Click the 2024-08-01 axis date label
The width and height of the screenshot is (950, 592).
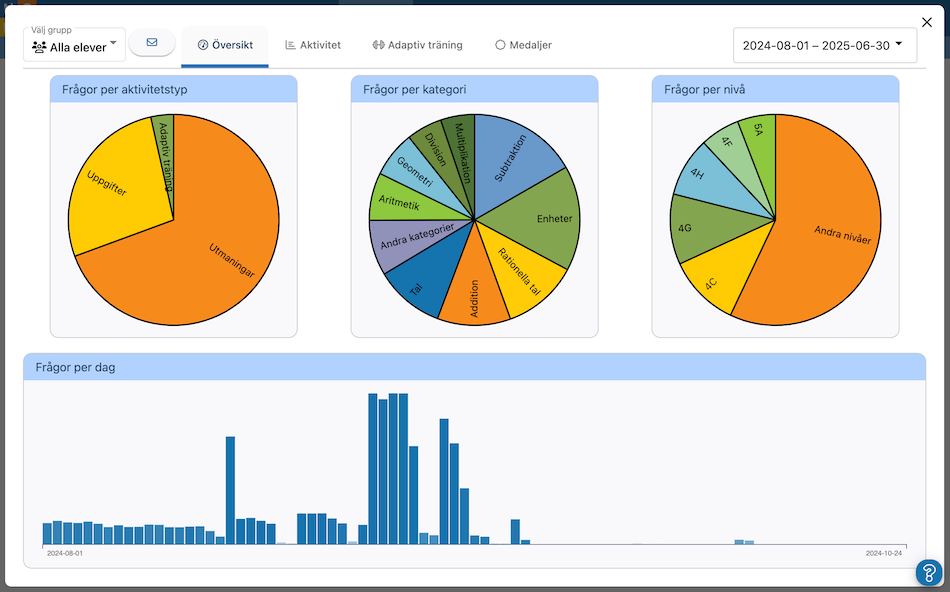[65, 553]
